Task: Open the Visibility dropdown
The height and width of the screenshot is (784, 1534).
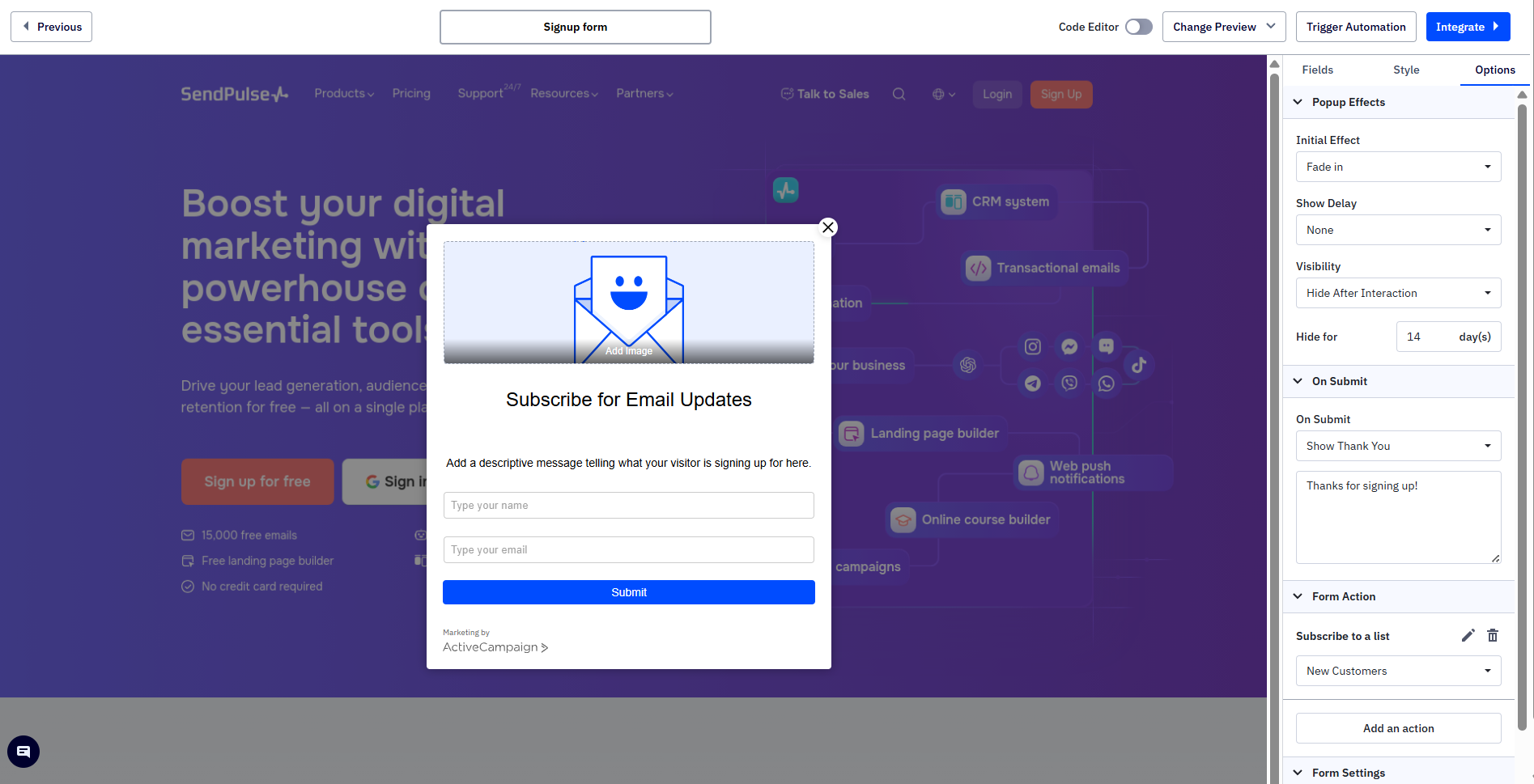Action: [x=1398, y=293]
